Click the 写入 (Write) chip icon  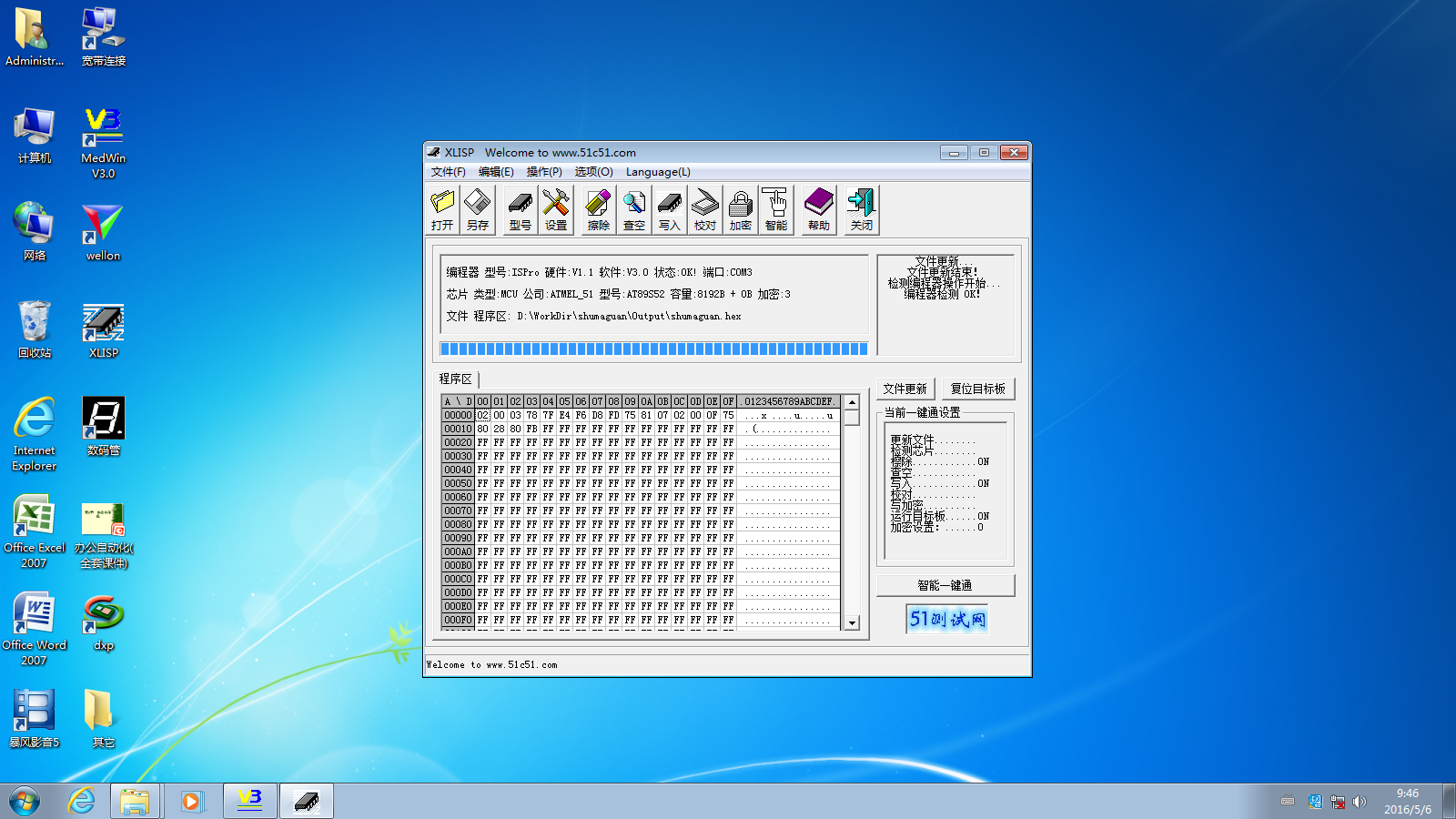click(670, 210)
